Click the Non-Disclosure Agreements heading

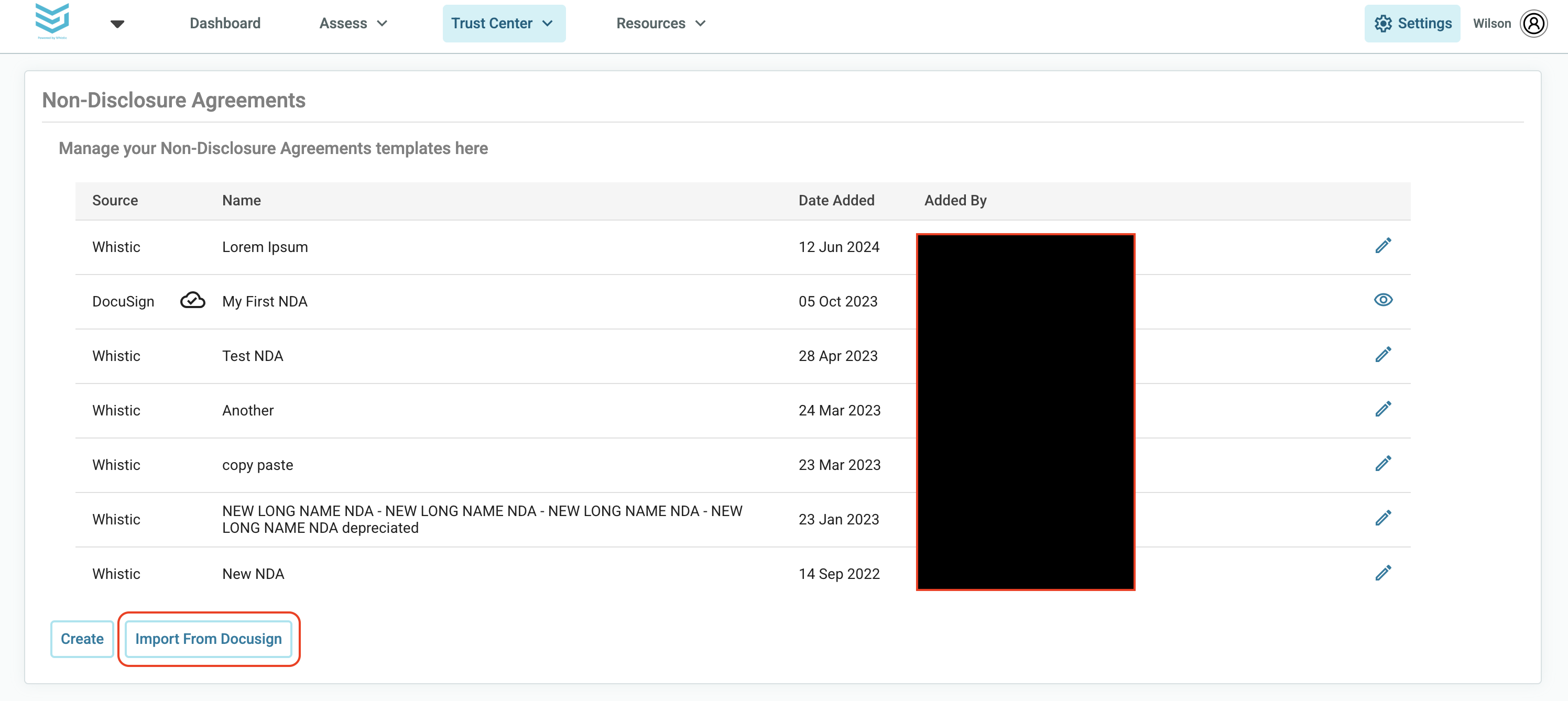(x=173, y=100)
